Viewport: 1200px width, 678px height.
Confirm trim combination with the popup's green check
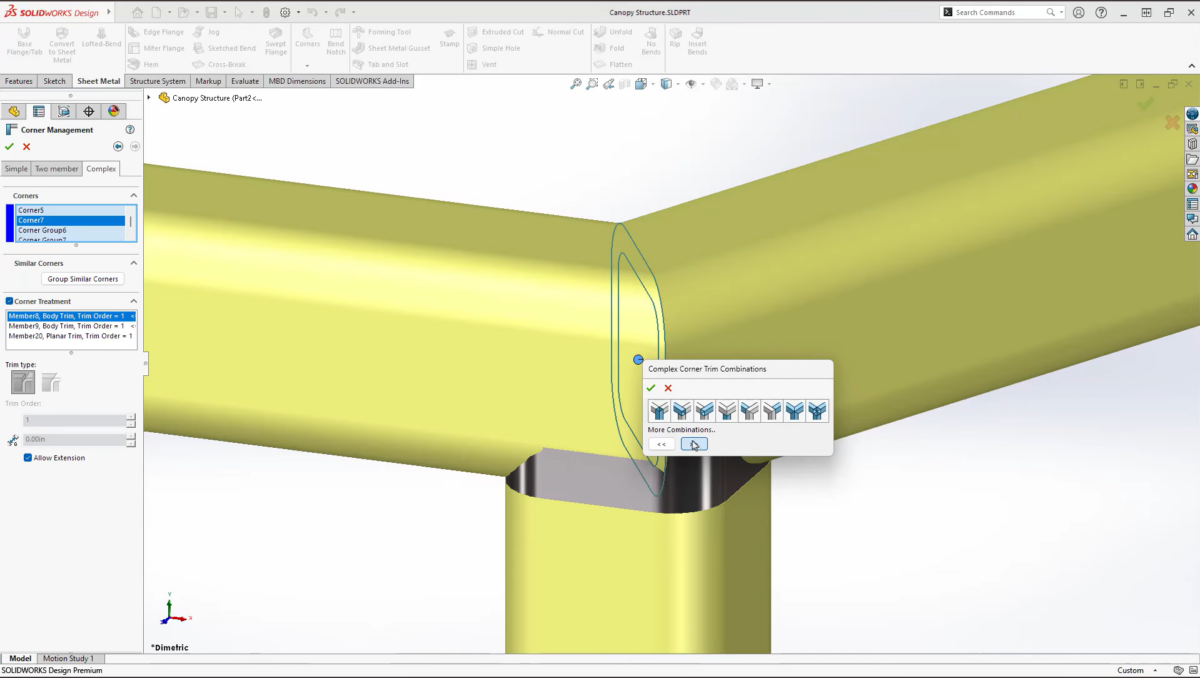point(651,388)
